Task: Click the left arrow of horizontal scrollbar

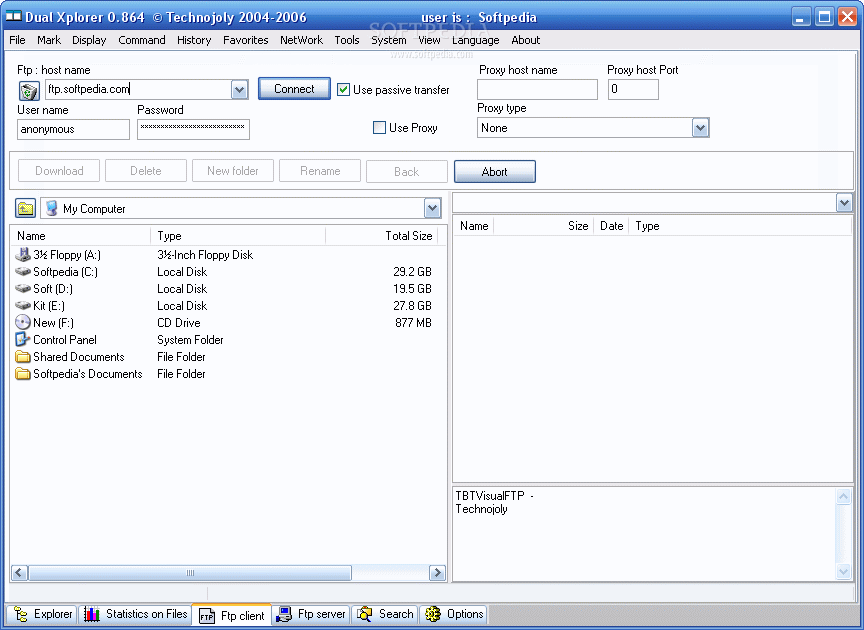Action: tap(19, 573)
